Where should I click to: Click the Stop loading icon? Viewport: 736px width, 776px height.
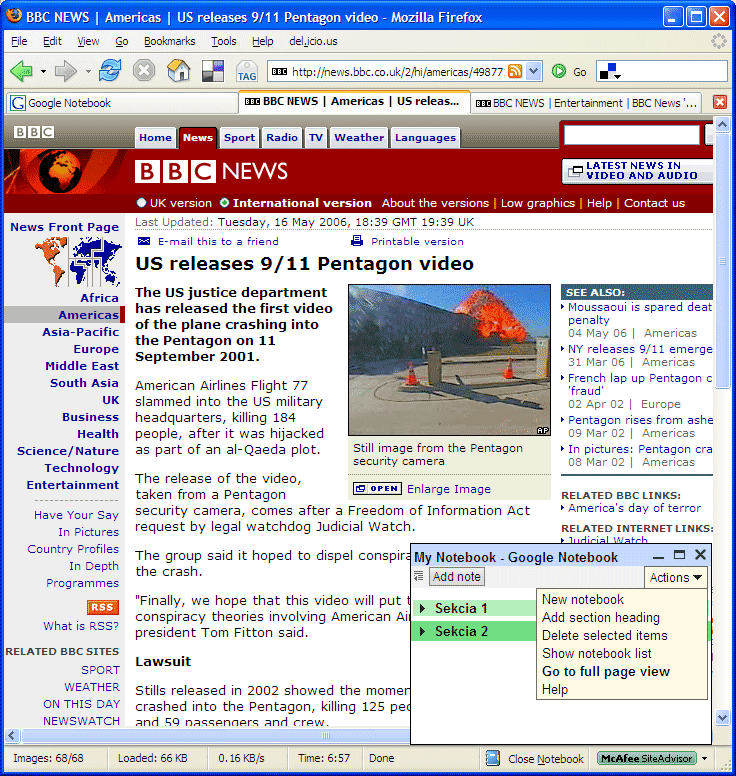click(144, 71)
